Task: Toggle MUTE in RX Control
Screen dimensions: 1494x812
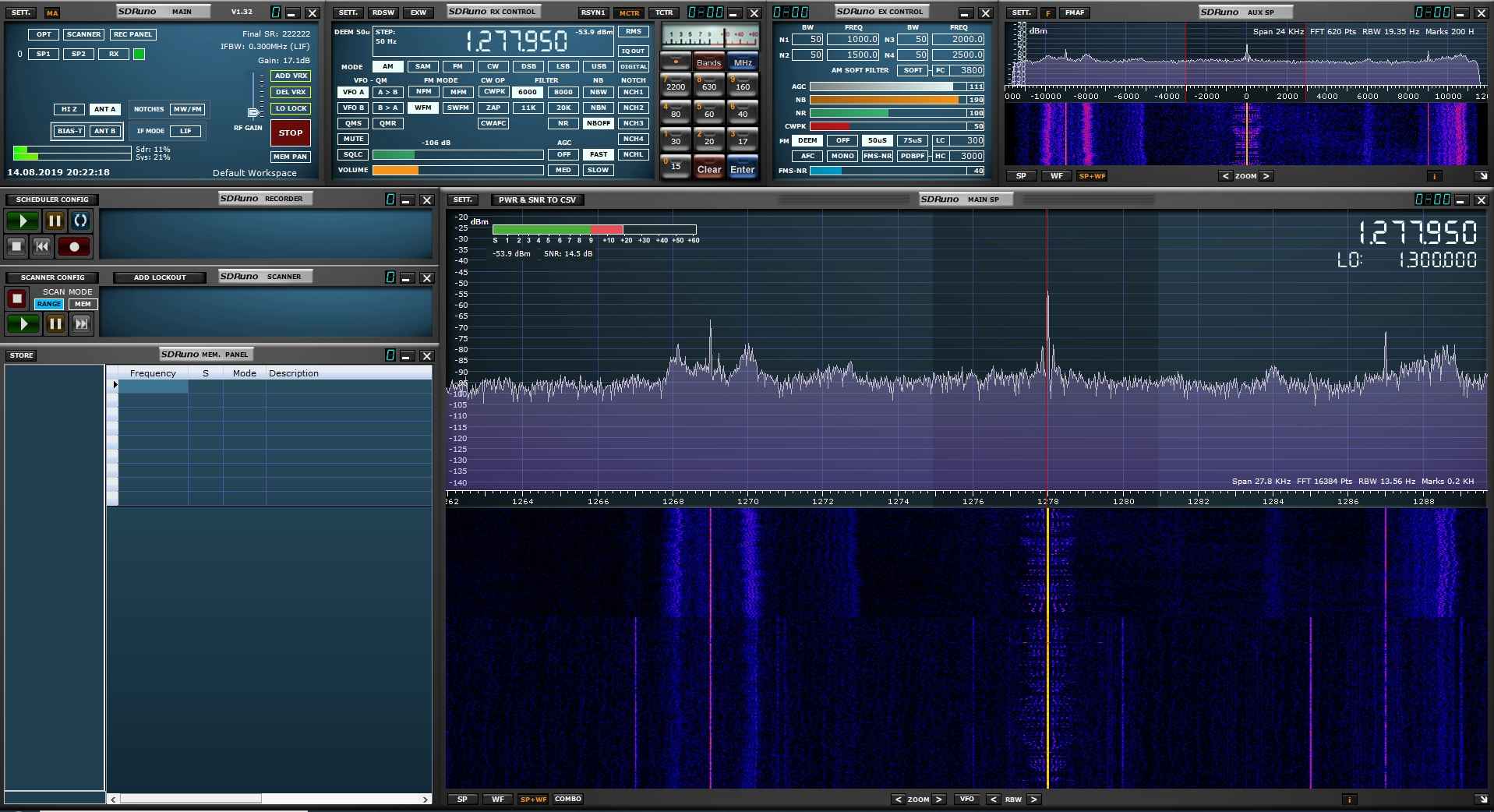Action: [353, 139]
